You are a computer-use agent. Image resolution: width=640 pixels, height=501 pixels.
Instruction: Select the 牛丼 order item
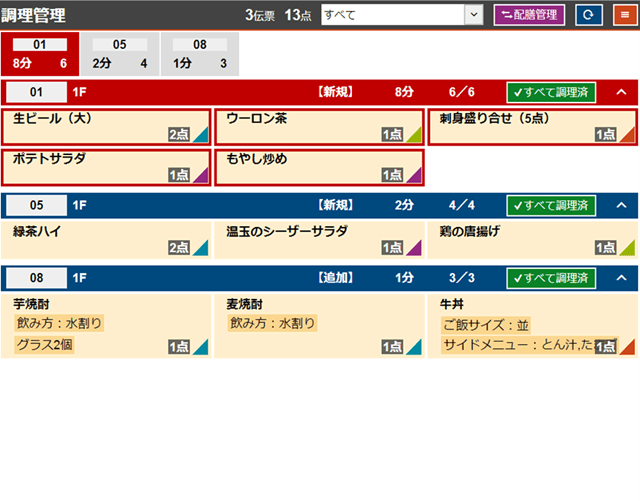coord(531,325)
